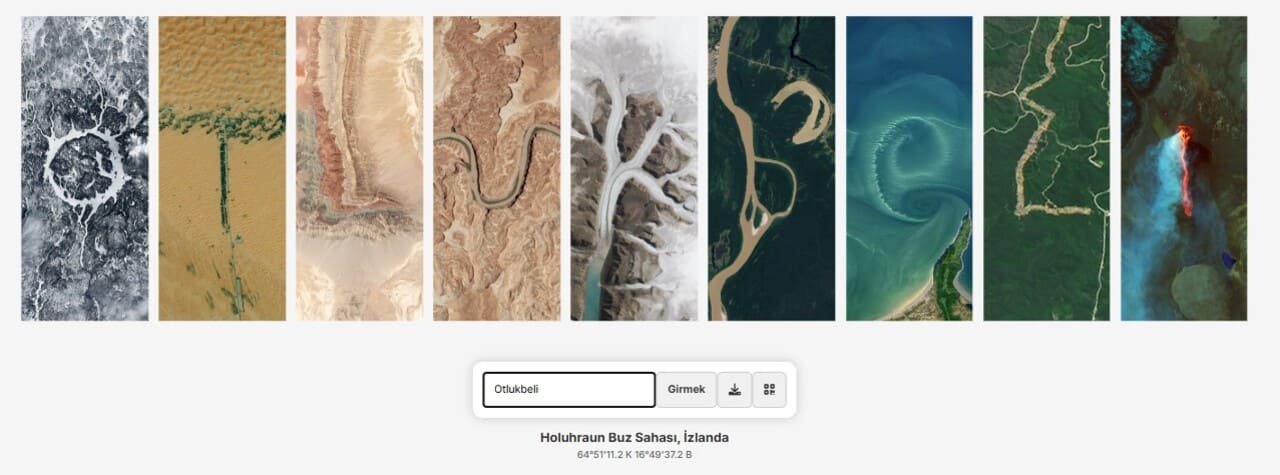This screenshot has width=1280, height=475.
Task: Focus the Otlukbeli text input field
Action: click(569, 390)
